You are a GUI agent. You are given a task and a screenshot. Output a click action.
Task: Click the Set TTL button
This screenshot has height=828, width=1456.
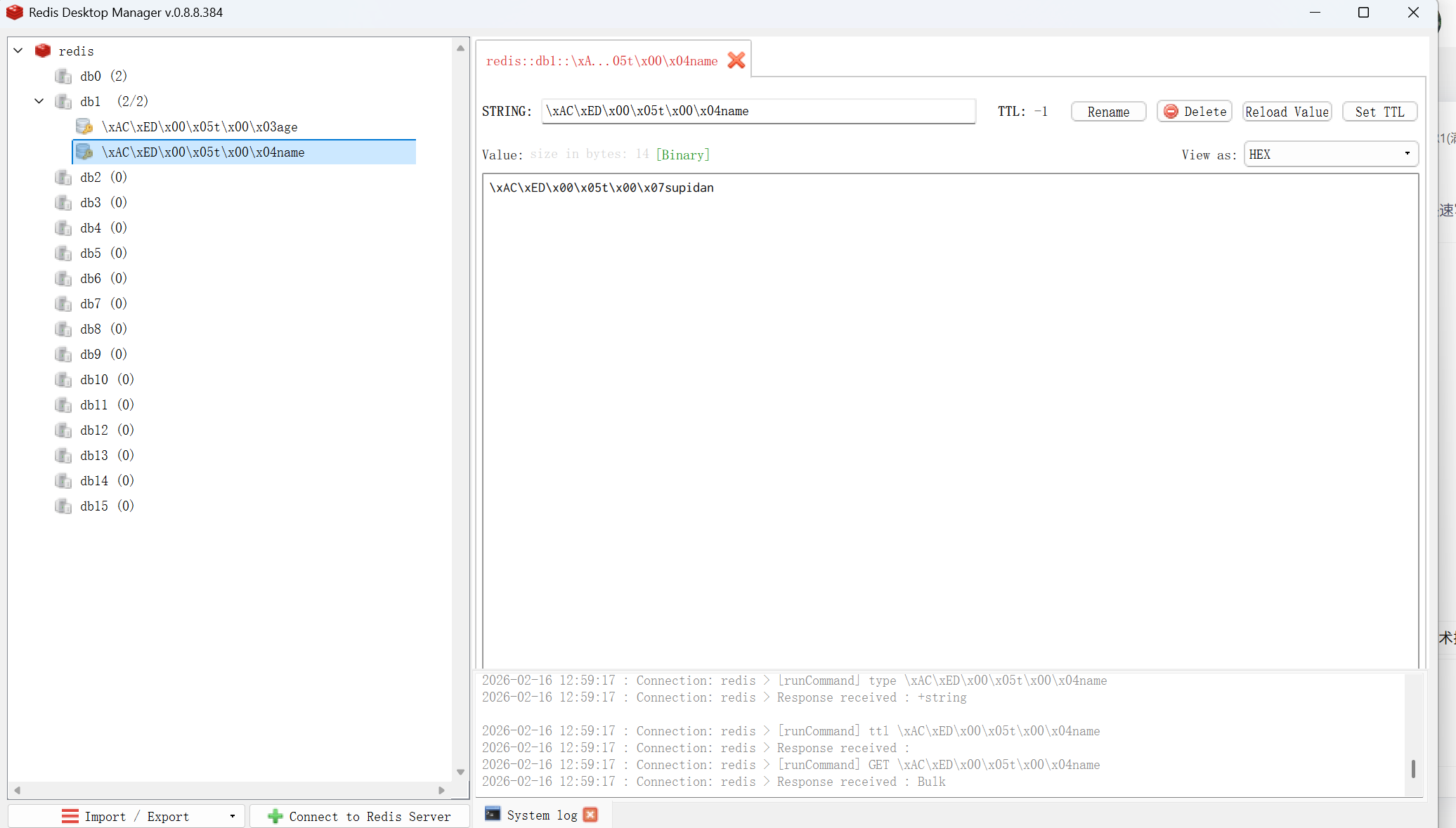tap(1379, 112)
